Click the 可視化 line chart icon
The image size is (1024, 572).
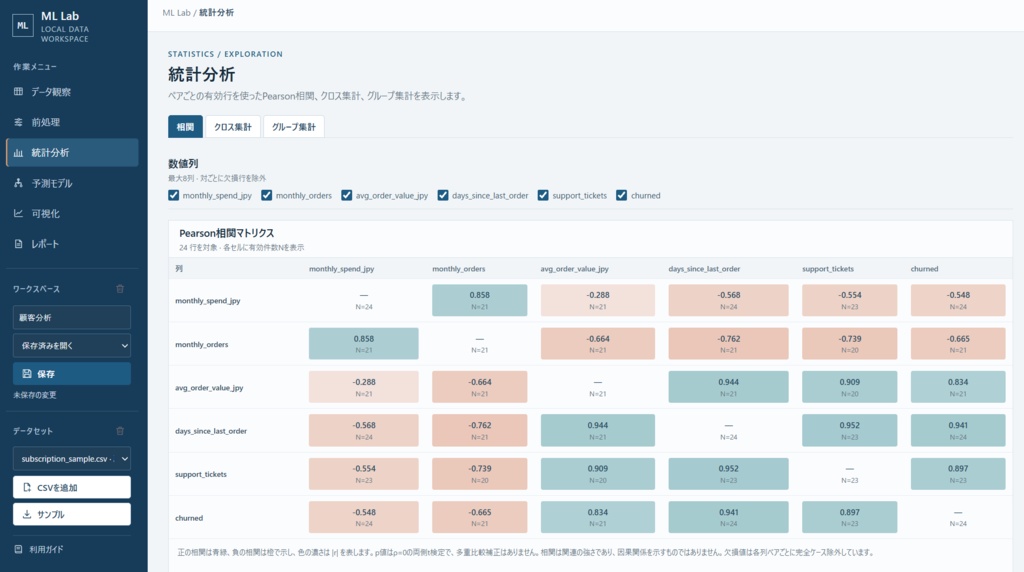(x=18, y=214)
